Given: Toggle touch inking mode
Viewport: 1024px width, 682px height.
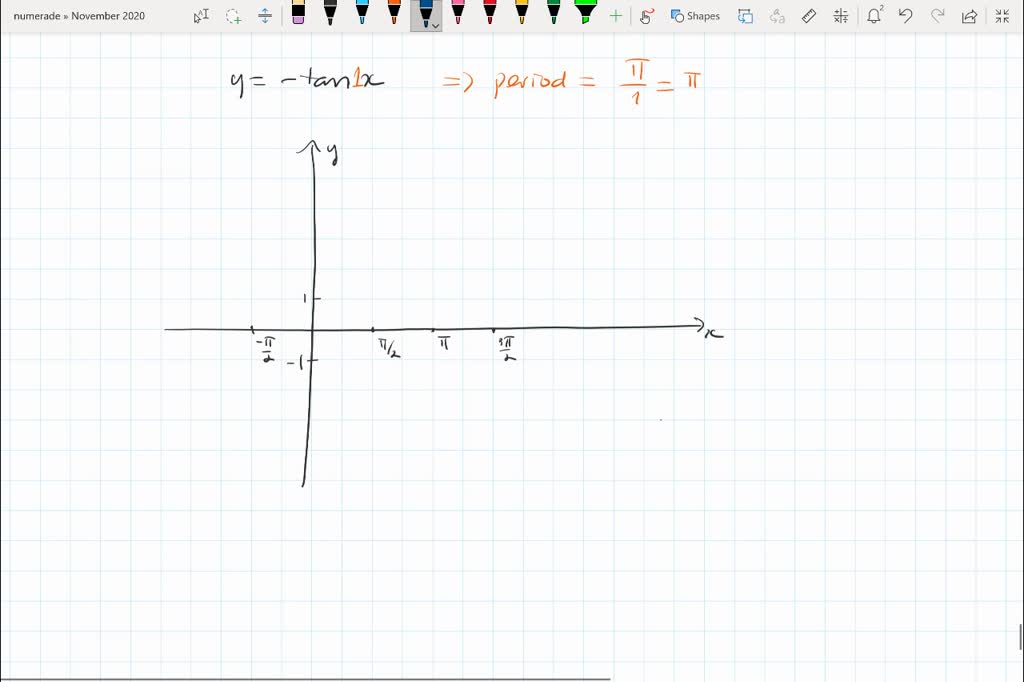Looking at the screenshot, I should pos(646,15).
